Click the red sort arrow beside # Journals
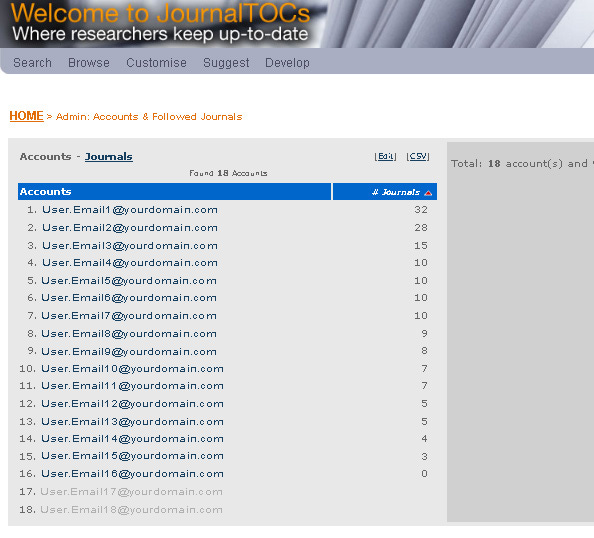 point(428,193)
